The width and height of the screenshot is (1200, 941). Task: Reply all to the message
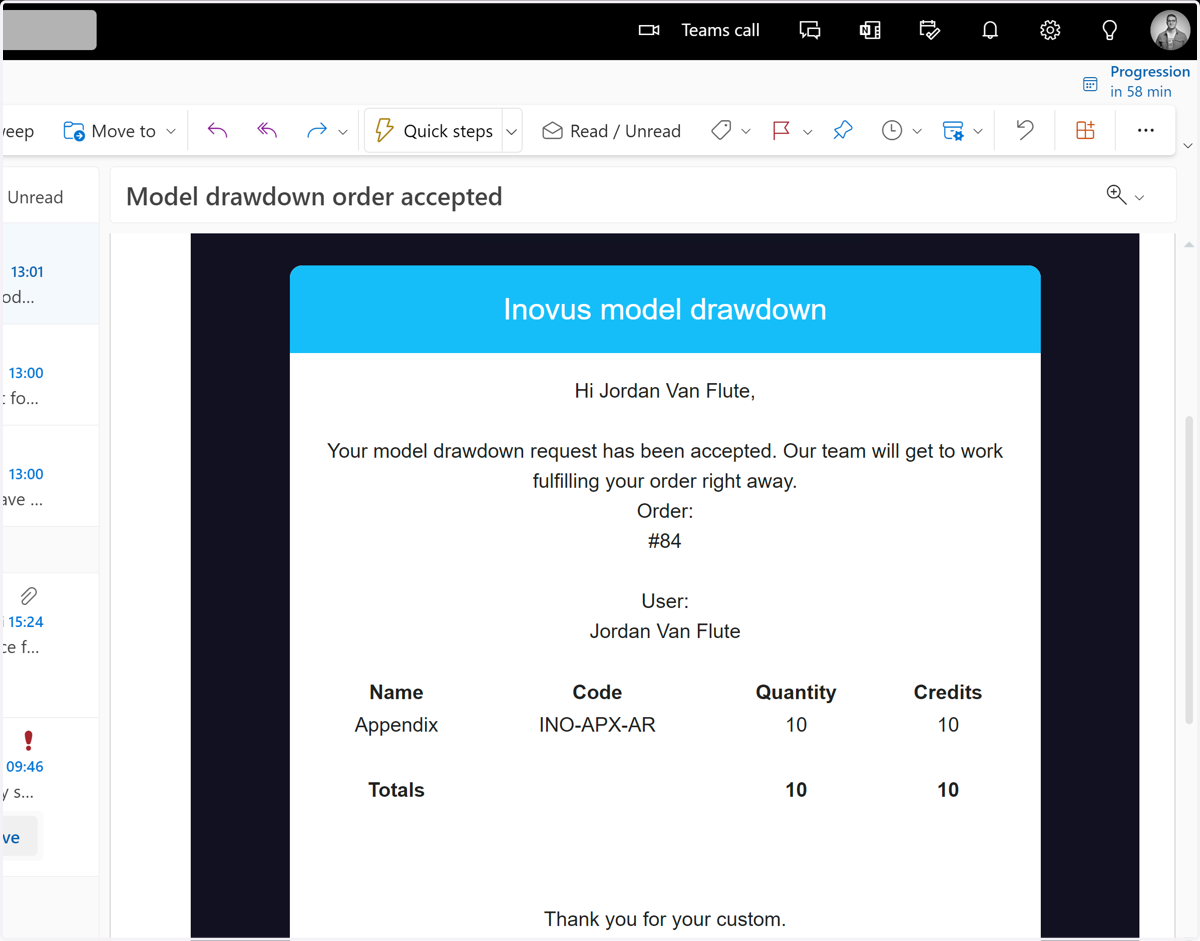[x=267, y=131]
